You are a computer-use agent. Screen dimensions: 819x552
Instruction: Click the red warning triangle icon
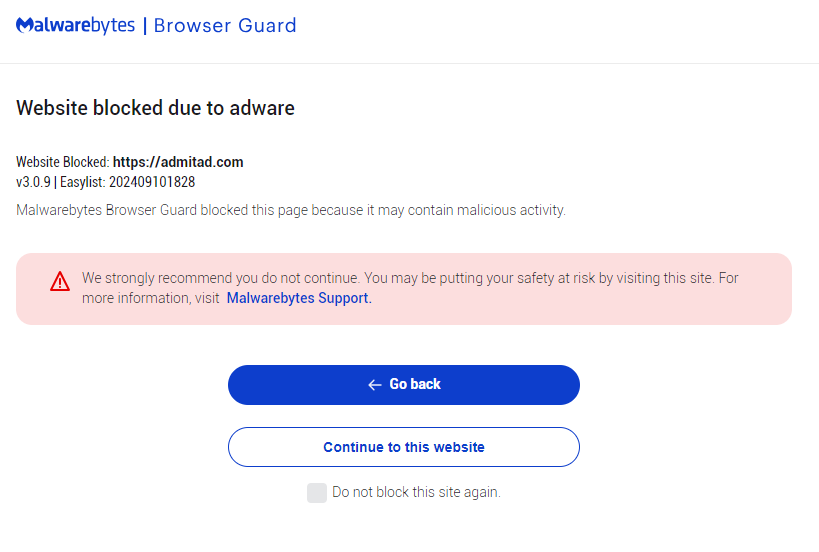60,281
